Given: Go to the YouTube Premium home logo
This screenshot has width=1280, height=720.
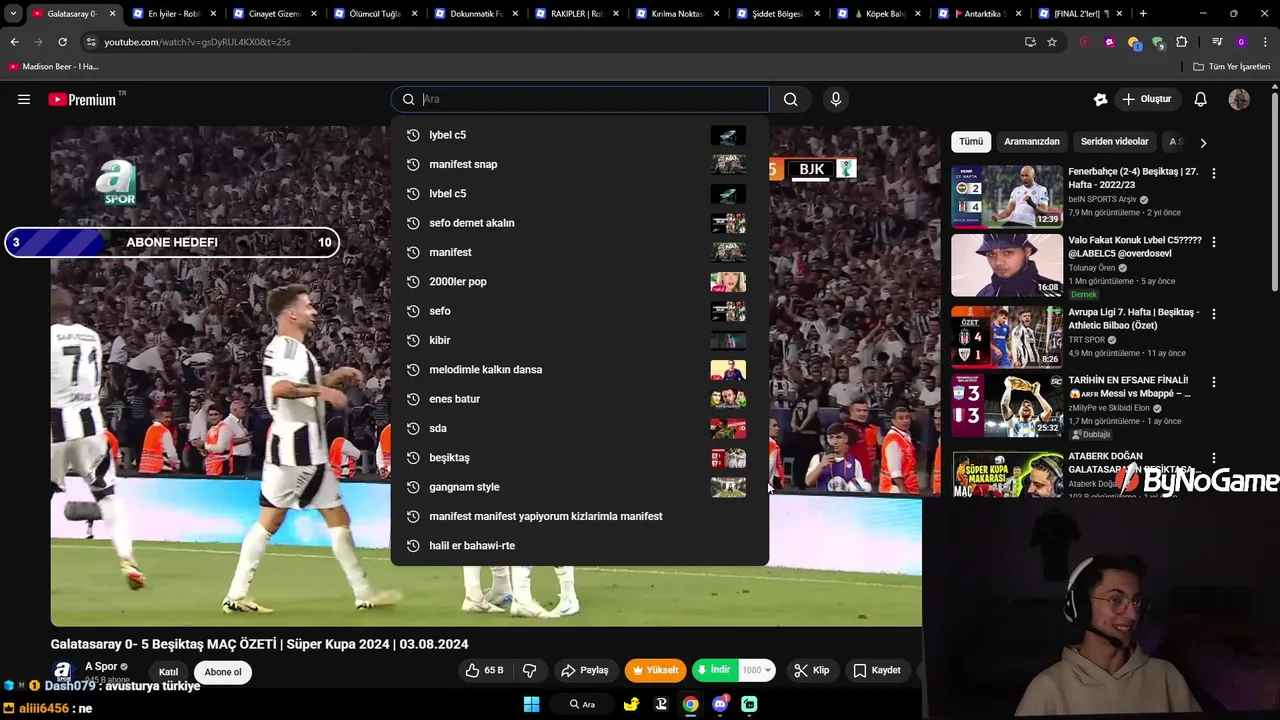Looking at the screenshot, I should pyautogui.click(x=83, y=99).
